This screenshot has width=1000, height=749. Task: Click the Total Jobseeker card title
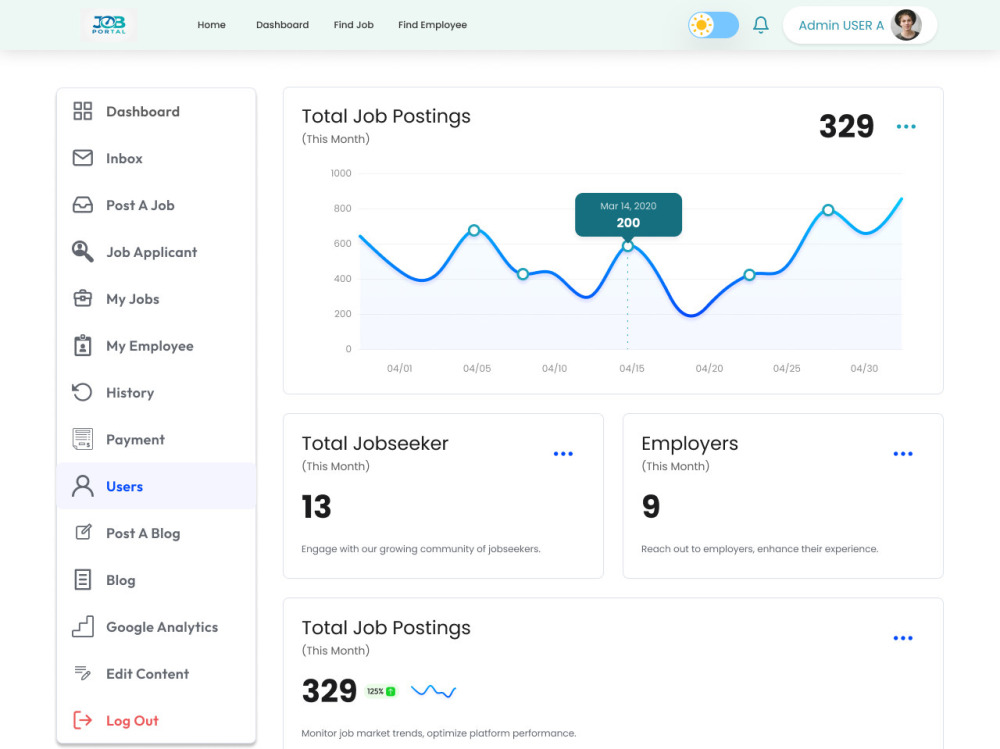375,443
